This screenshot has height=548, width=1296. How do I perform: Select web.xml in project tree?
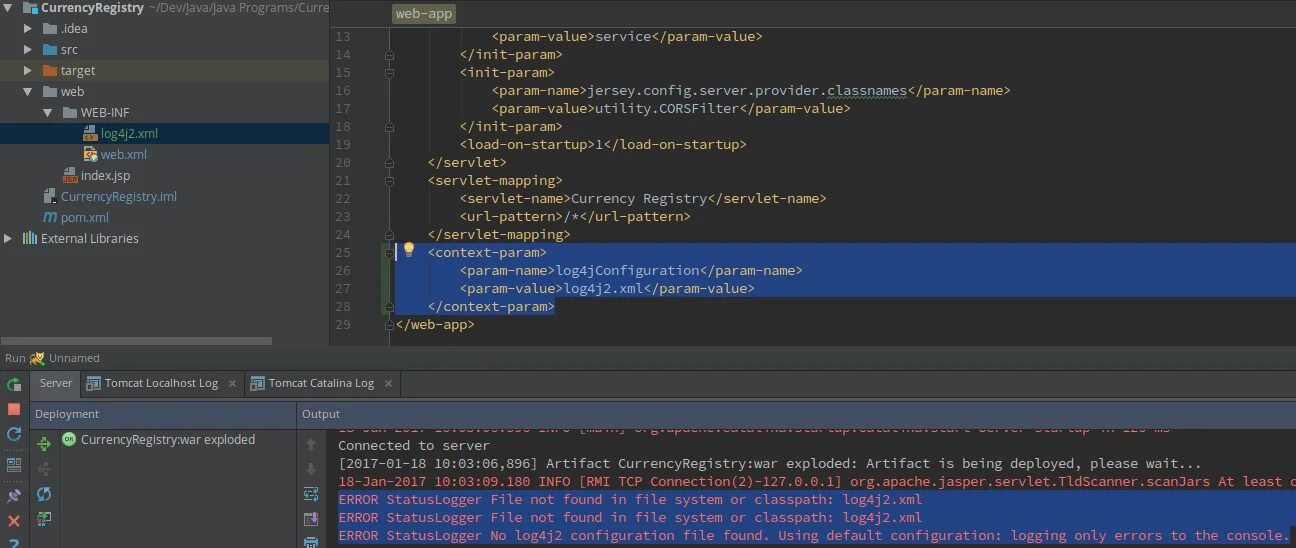(x=124, y=154)
